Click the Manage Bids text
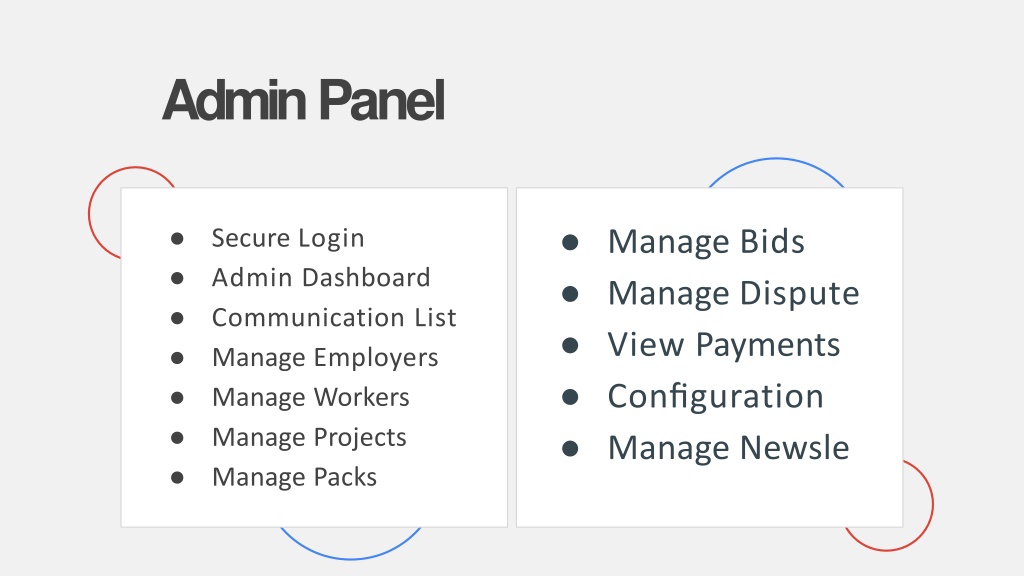Image resolution: width=1024 pixels, height=576 pixels. (x=706, y=242)
